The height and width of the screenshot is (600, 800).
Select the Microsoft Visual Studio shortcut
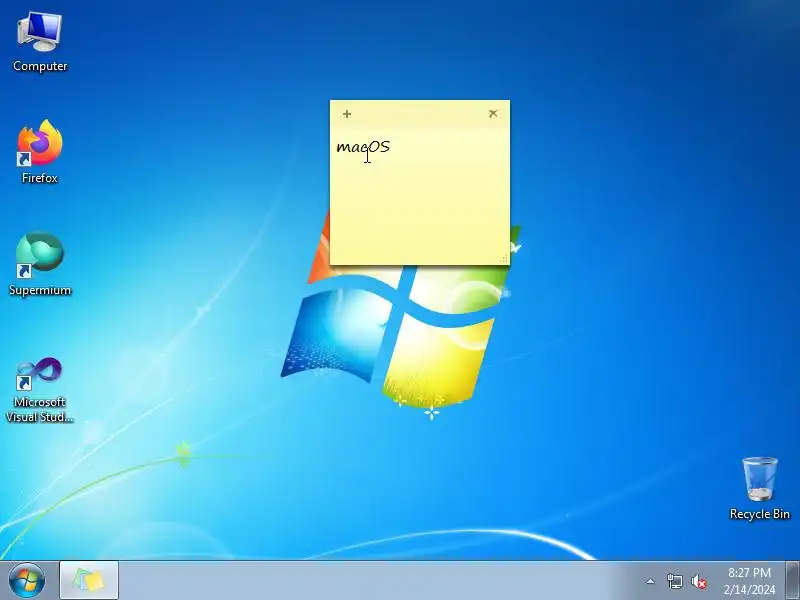pos(40,390)
